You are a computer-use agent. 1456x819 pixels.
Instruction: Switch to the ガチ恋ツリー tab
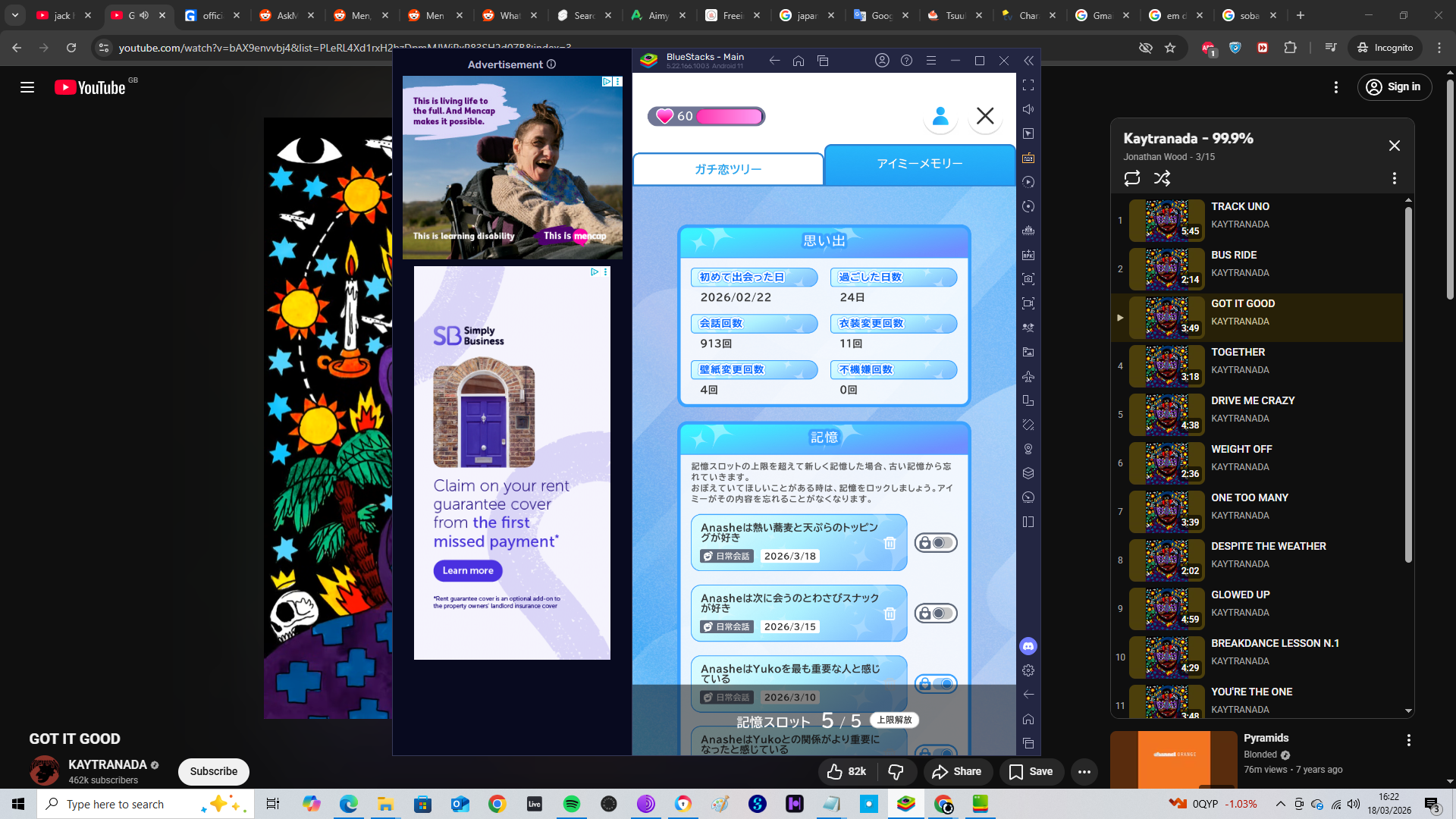click(728, 169)
